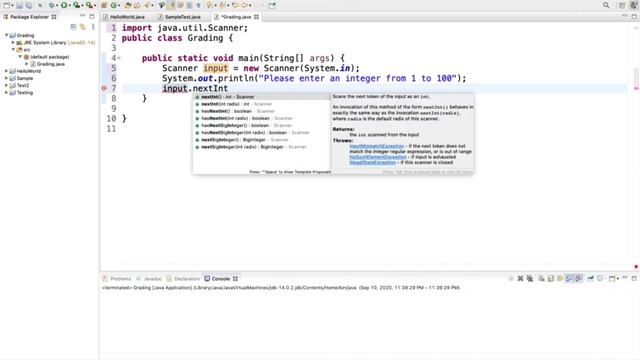Click line 7 in the code editor
This screenshot has width=640, height=360.
click(x=375, y=88)
